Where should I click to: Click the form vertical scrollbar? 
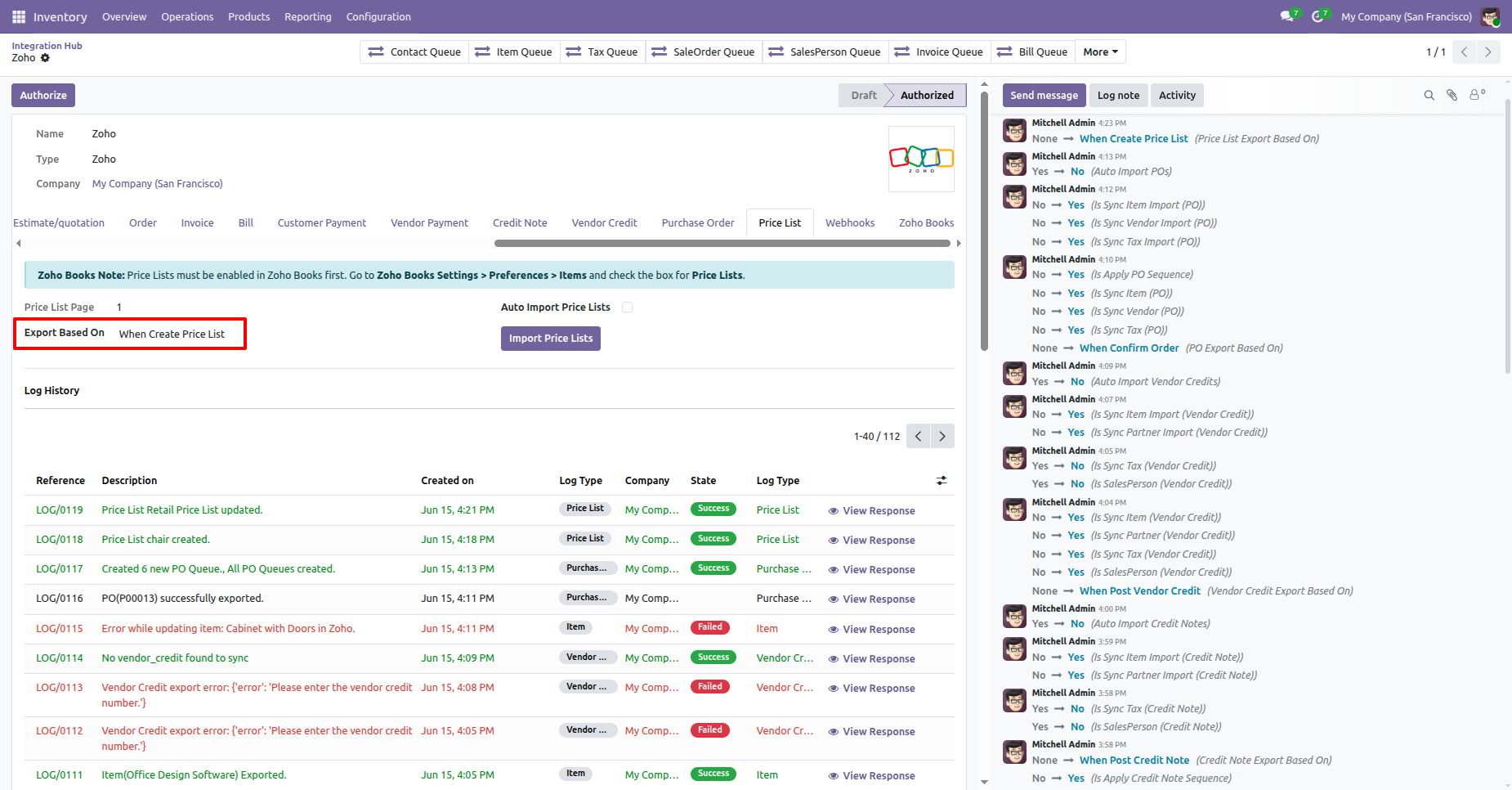(984, 221)
